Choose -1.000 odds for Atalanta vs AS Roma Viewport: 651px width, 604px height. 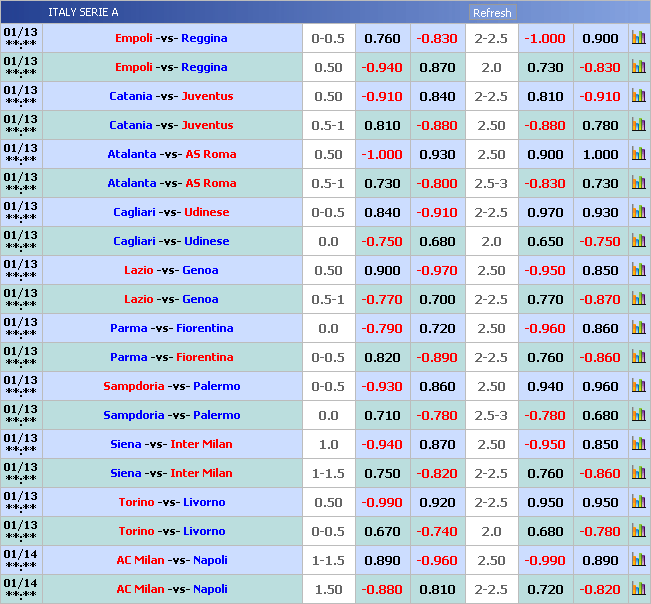[x=381, y=155]
